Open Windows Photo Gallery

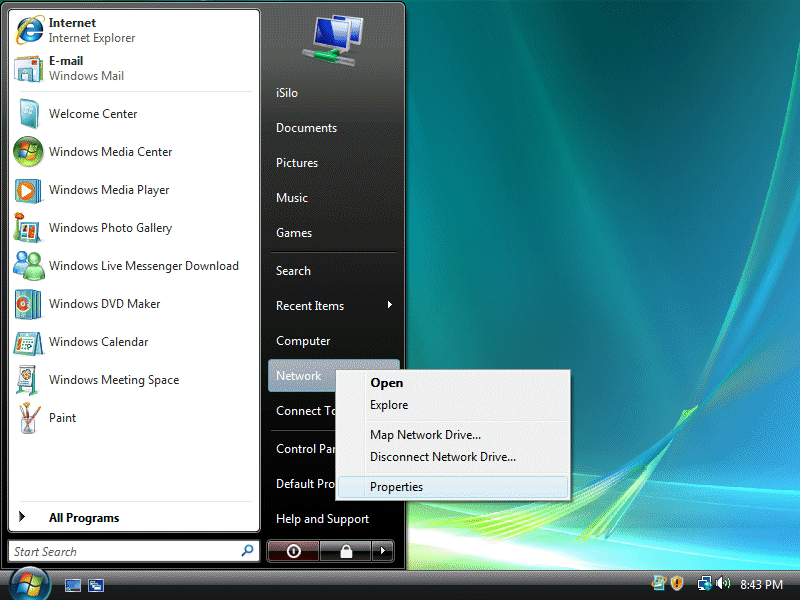[110, 228]
